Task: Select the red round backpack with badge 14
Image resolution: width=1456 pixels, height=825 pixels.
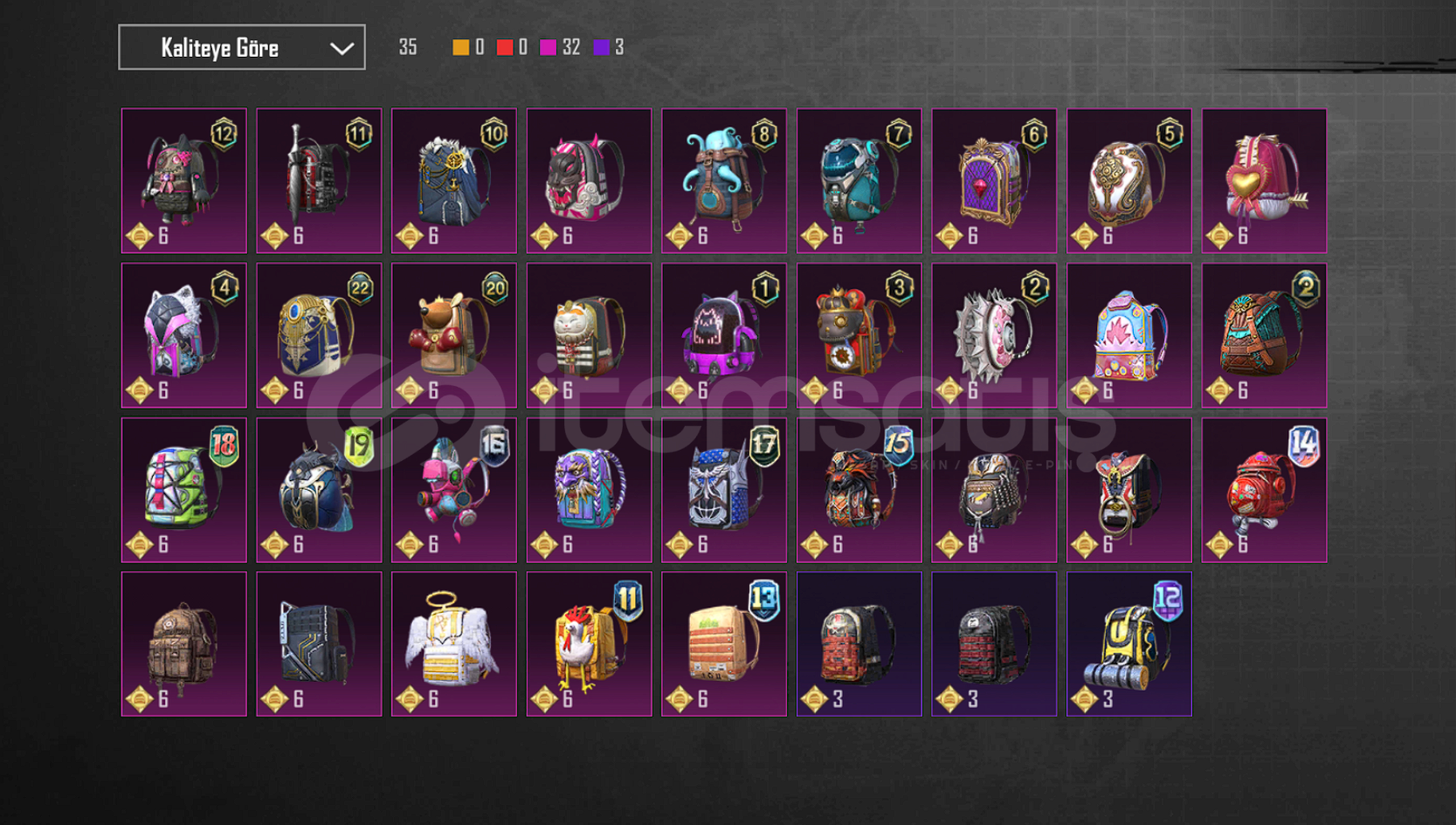Action: pyautogui.click(x=1264, y=490)
